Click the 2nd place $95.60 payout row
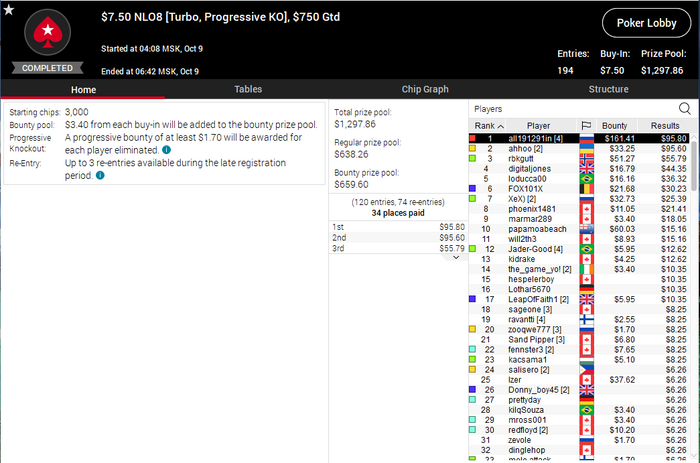 (398, 238)
